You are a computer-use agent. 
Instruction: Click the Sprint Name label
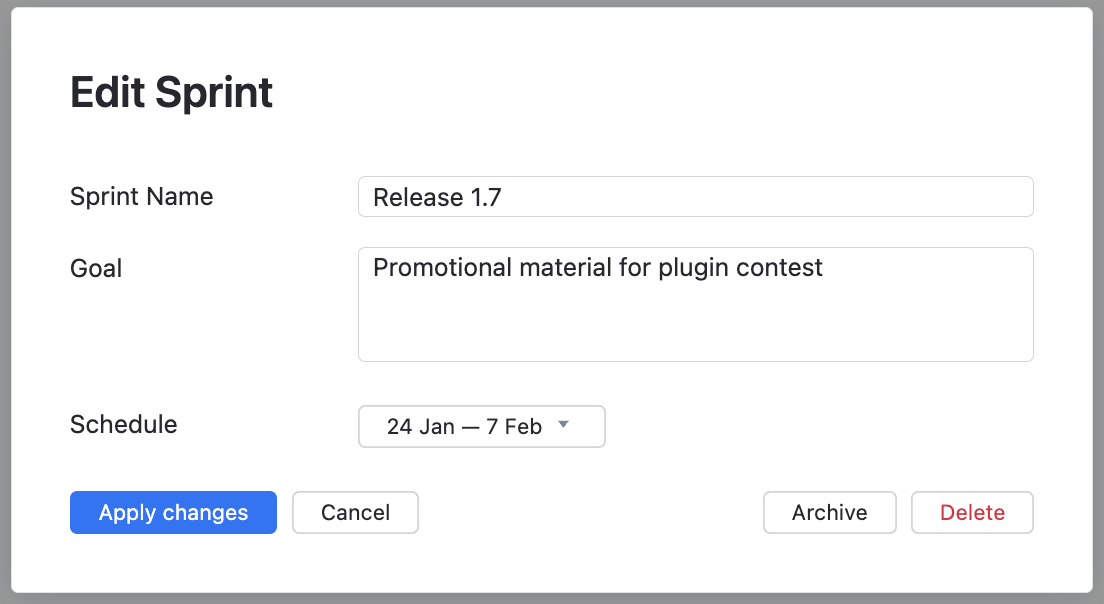tap(141, 196)
